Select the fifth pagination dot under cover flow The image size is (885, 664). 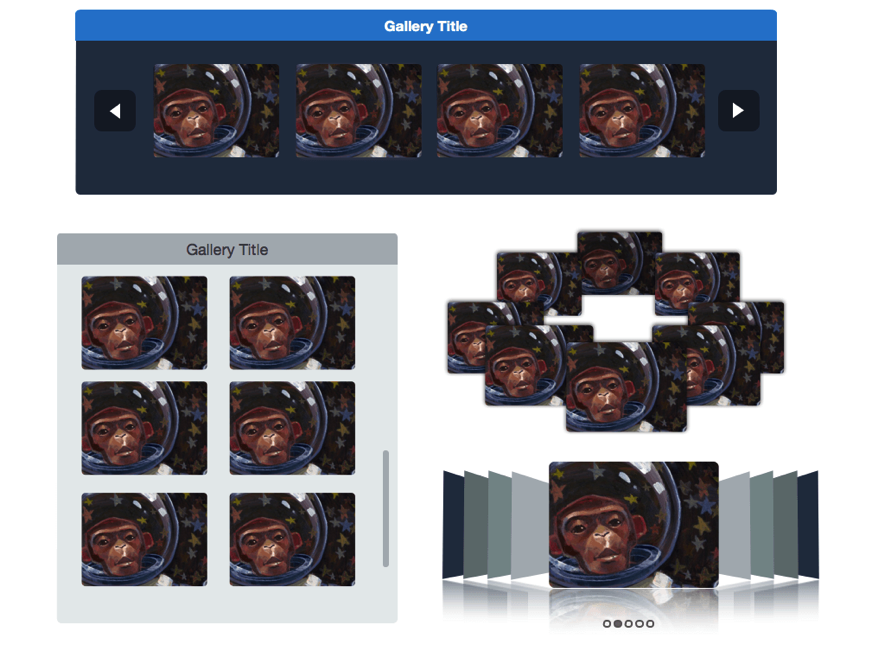(x=650, y=624)
